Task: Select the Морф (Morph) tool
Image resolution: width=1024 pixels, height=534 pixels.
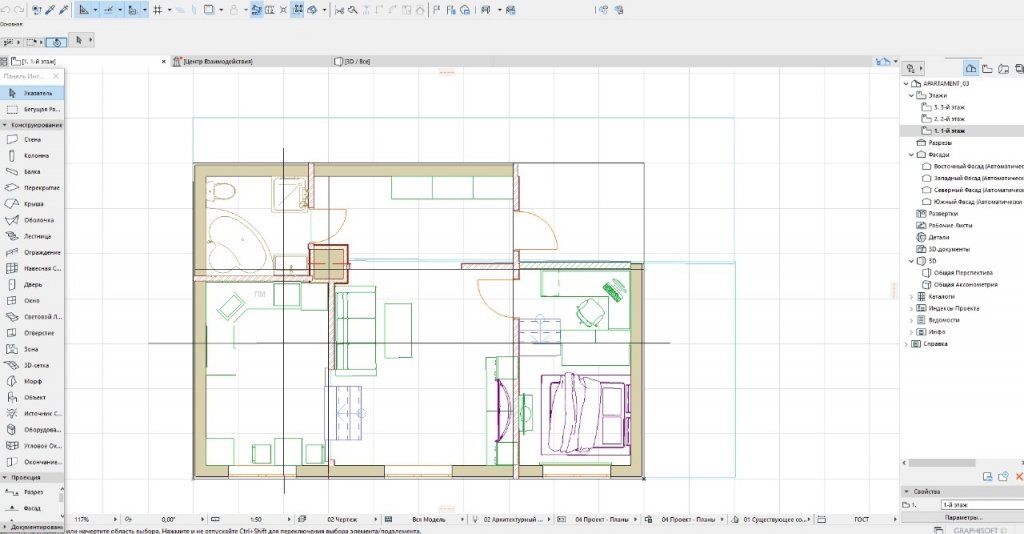Action: coord(32,381)
